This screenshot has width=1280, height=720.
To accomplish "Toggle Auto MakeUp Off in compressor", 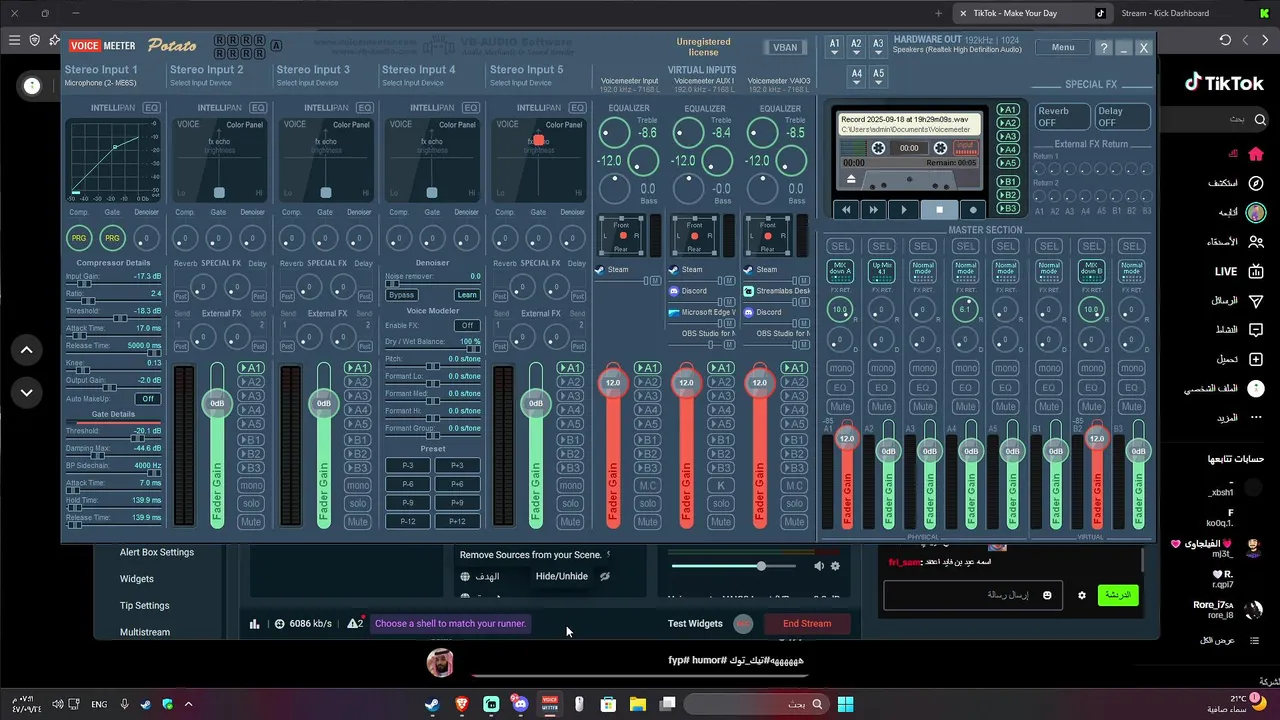I will point(148,399).
